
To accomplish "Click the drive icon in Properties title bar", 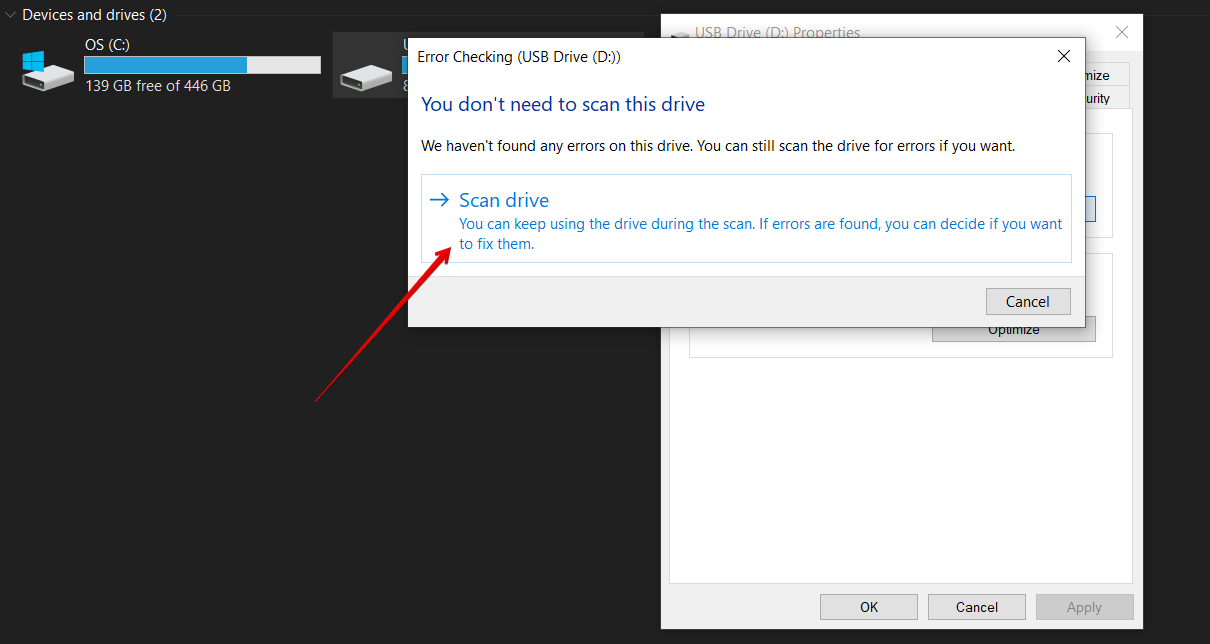I will (x=680, y=34).
